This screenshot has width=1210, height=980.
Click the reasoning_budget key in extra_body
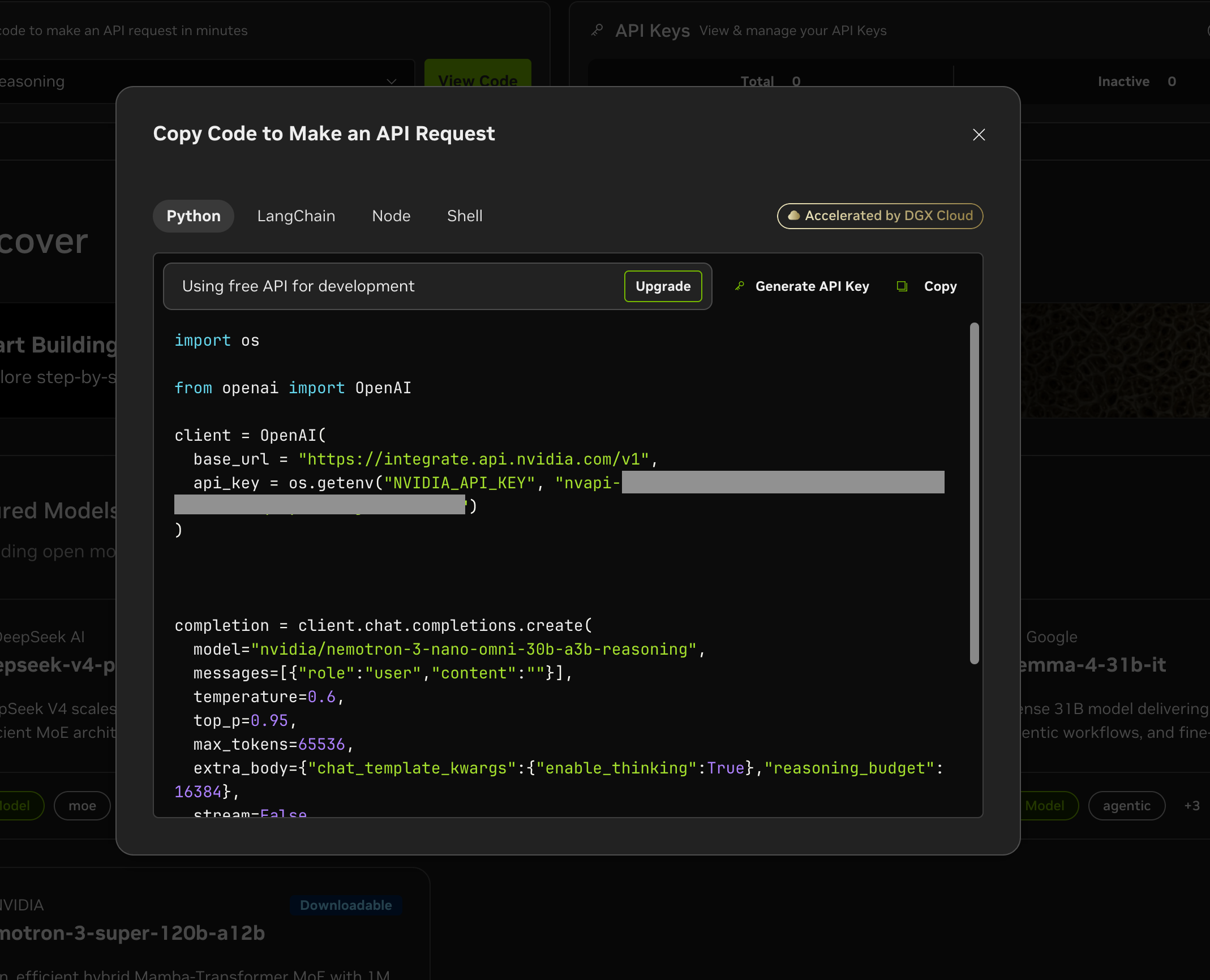pos(849,768)
